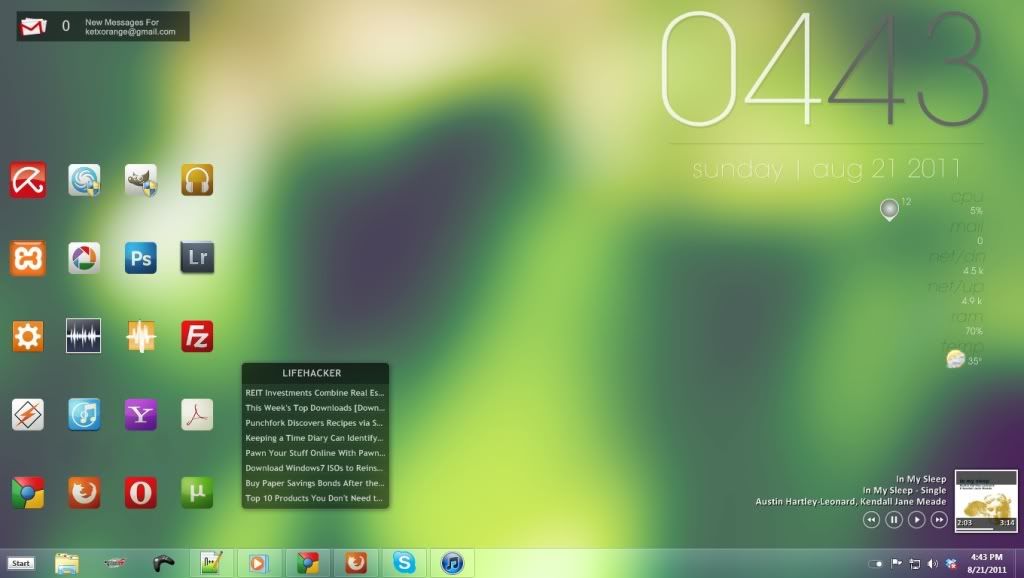This screenshot has height=578, width=1024.
Task: Open Yahoo Messenger
Action: [141, 414]
